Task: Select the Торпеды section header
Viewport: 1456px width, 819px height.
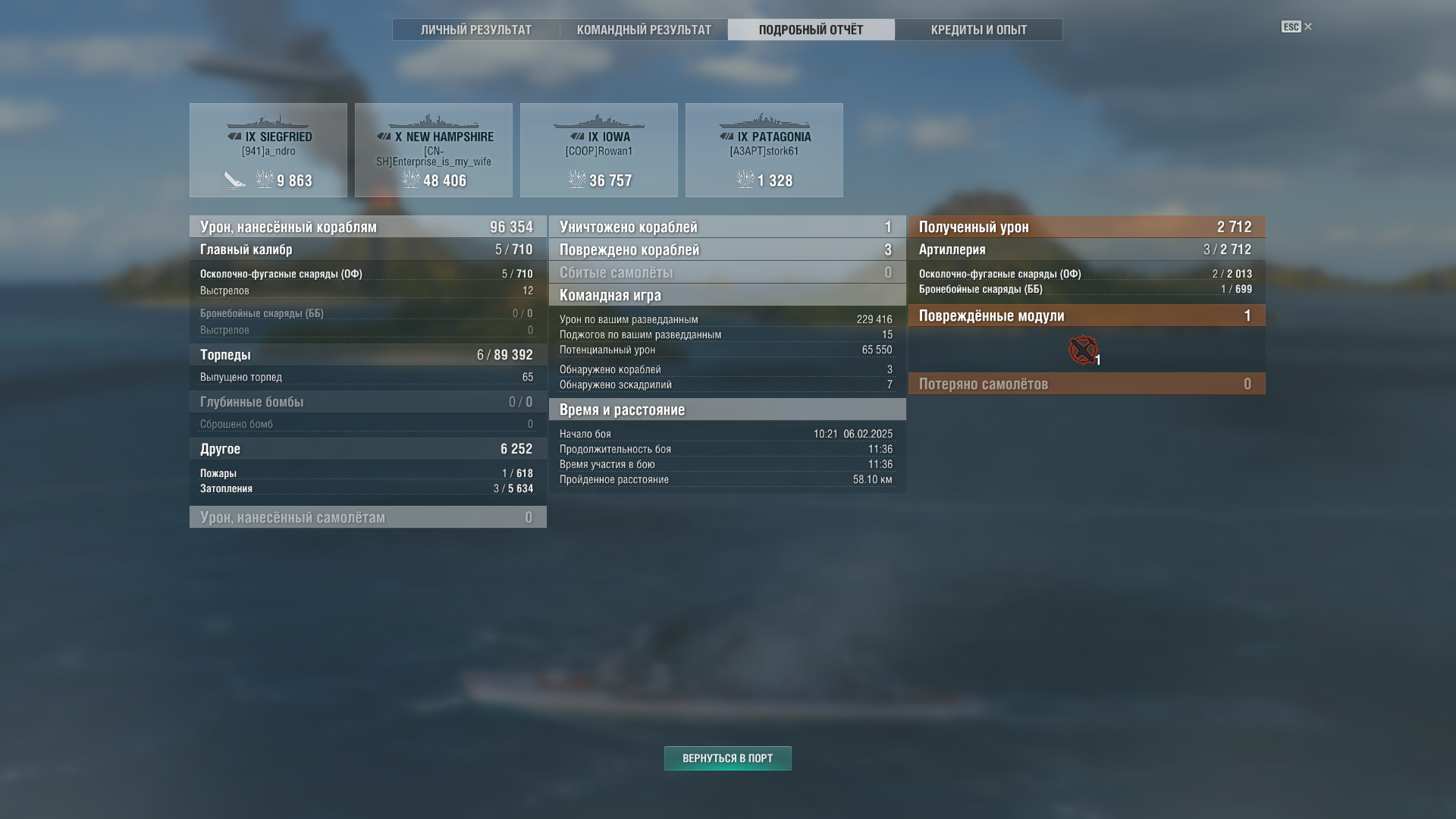Action: pos(368,354)
